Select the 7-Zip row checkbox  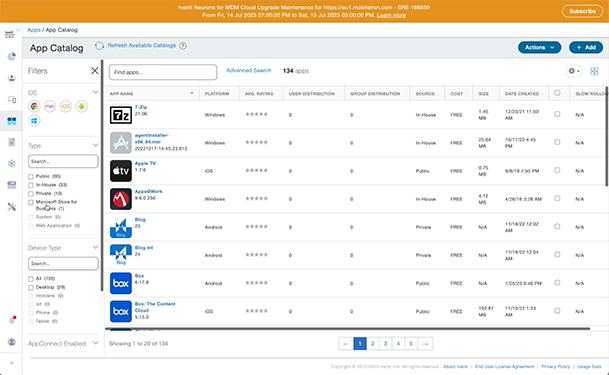(557, 114)
